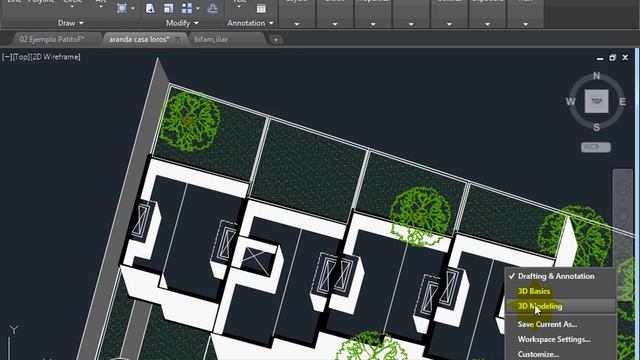Screen dimensions: 640x360
Task: Expand the Annotation panel title
Action: [250, 23]
